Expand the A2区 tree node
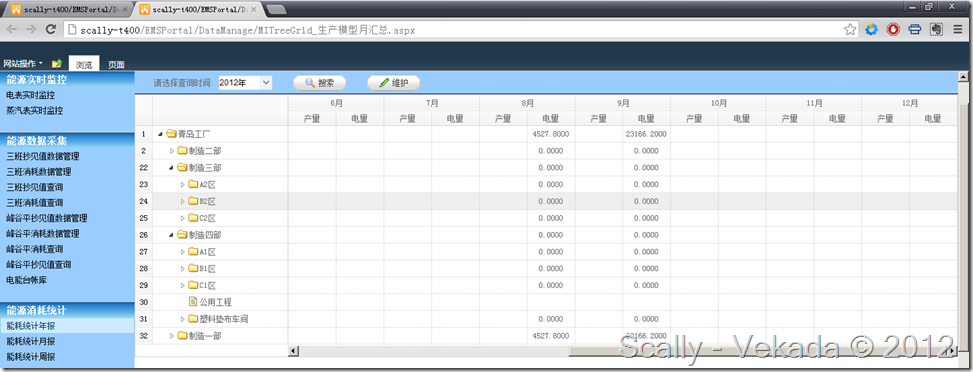 pos(182,184)
